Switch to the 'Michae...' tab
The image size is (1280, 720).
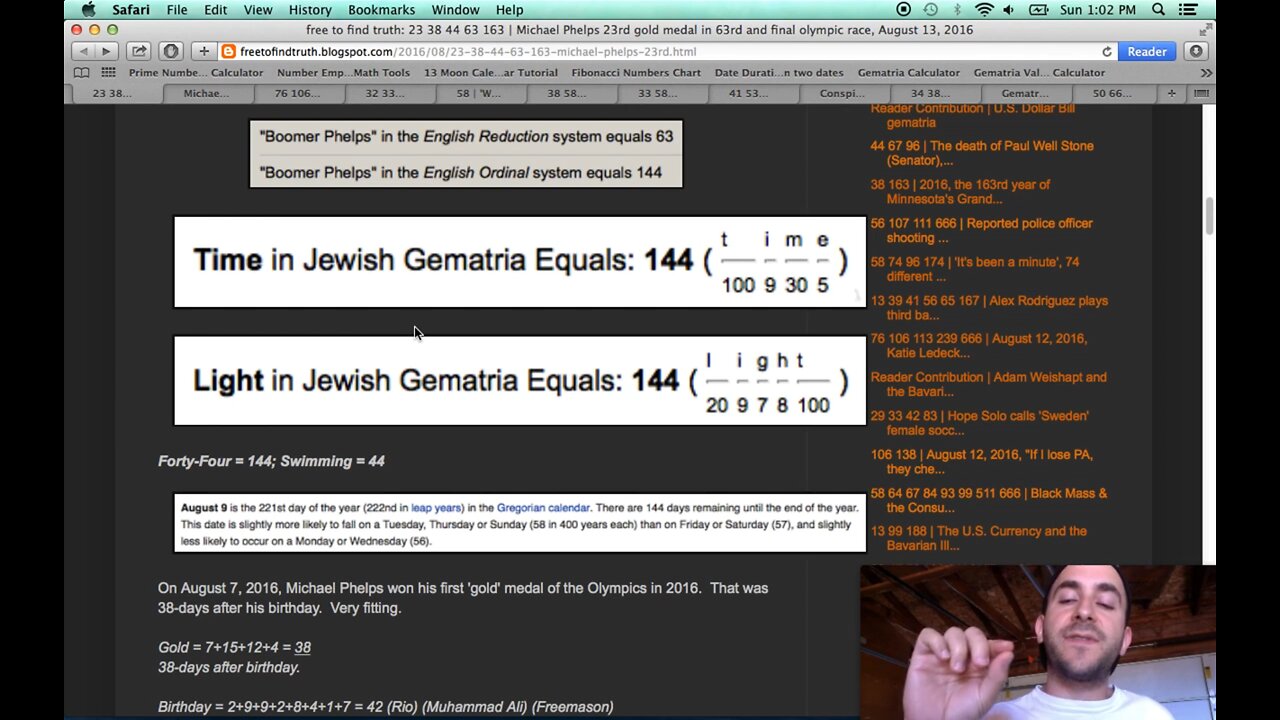206,93
